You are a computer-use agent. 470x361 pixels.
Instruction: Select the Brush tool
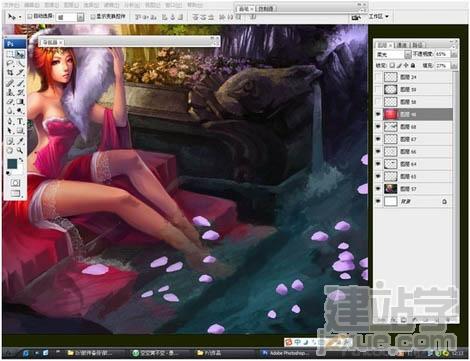pyautogui.click(x=20, y=82)
